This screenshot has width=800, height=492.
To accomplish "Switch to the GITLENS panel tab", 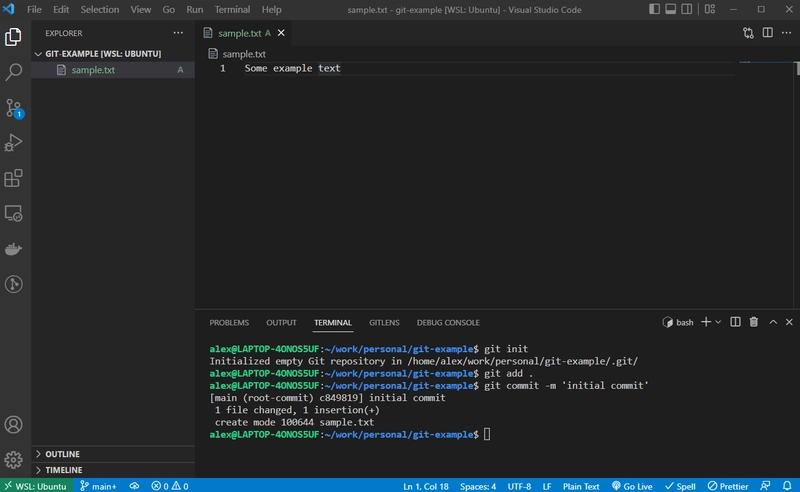I will coord(384,323).
